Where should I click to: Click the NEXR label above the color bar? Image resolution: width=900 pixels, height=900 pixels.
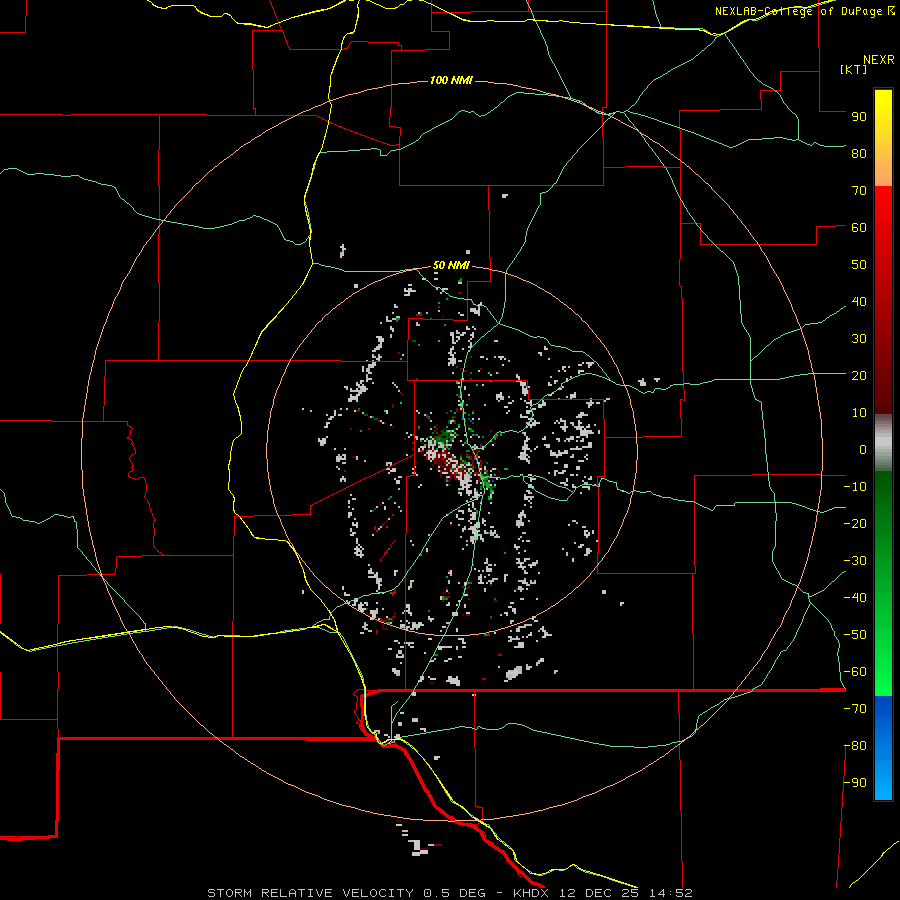click(x=879, y=60)
